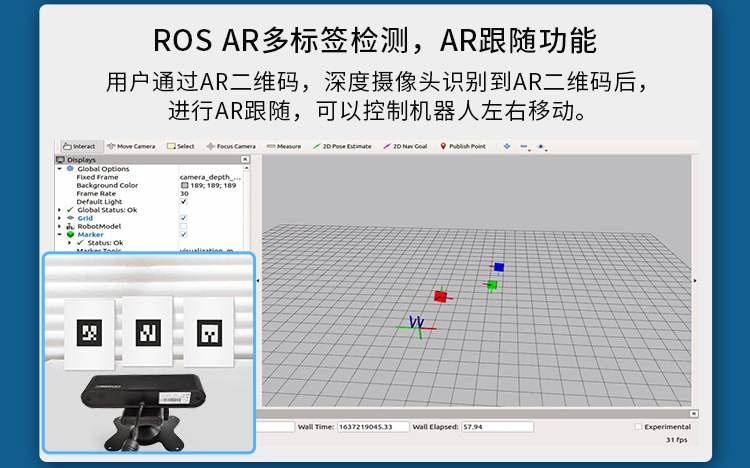
Task: Click the Wall Elapsed field
Action: point(497,427)
